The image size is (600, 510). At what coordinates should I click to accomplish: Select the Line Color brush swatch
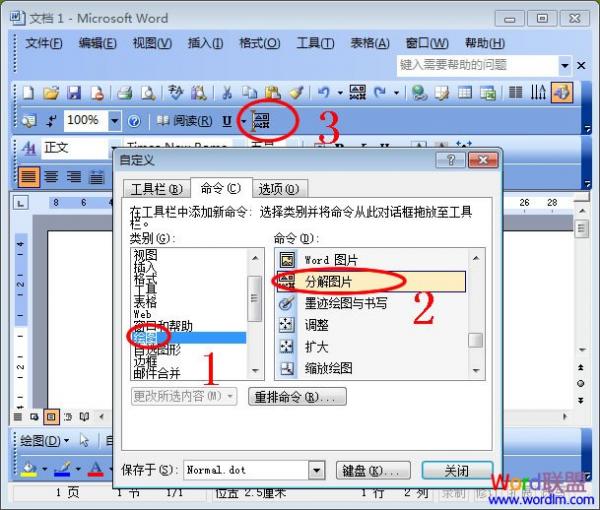click(63, 468)
